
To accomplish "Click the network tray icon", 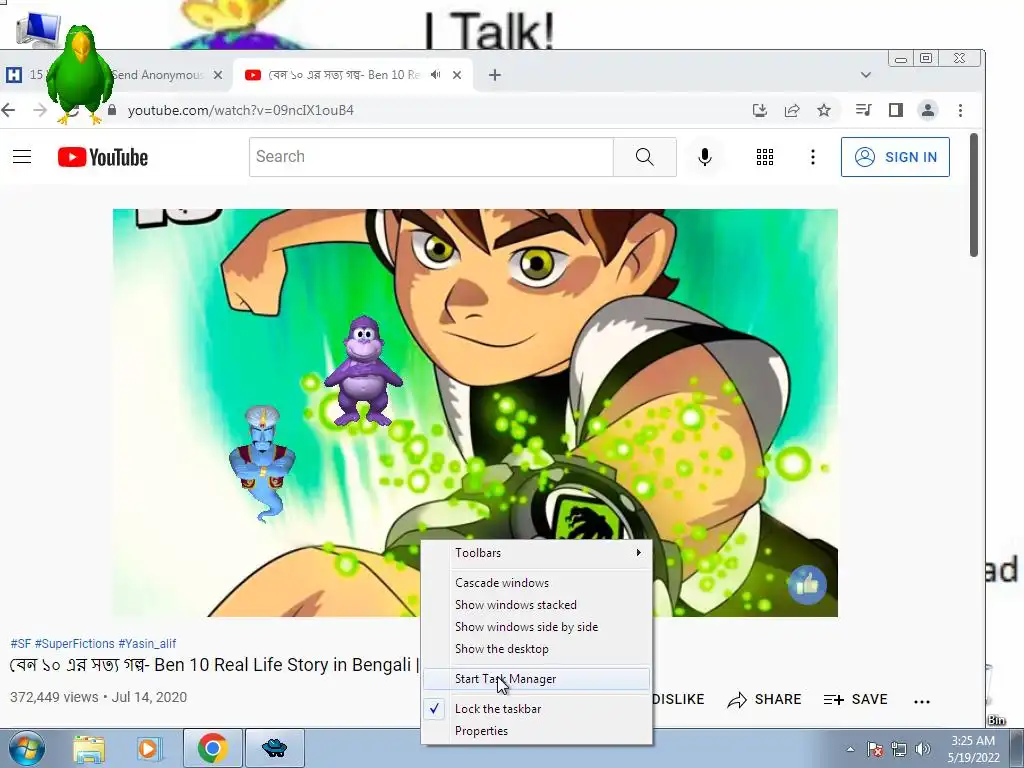I will click(x=899, y=749).
